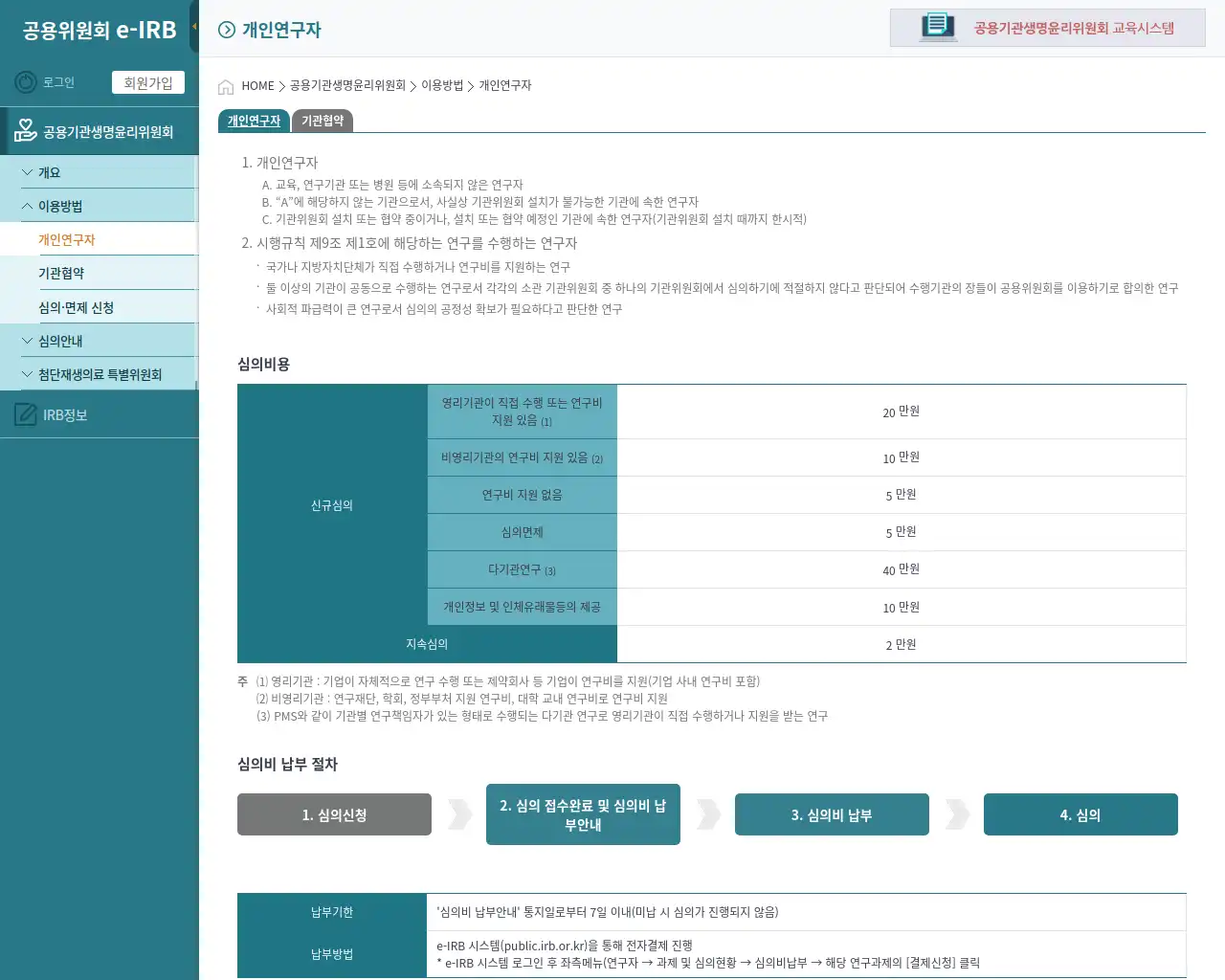Click the 20 만원 fee cell
1225x980 pixels.
[x=902, y=412]
